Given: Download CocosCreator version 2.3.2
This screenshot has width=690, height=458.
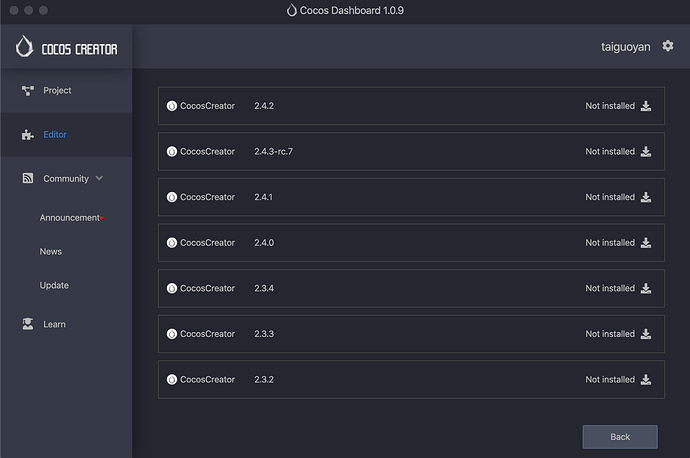Looking at the screenshot, I should 646,380.
